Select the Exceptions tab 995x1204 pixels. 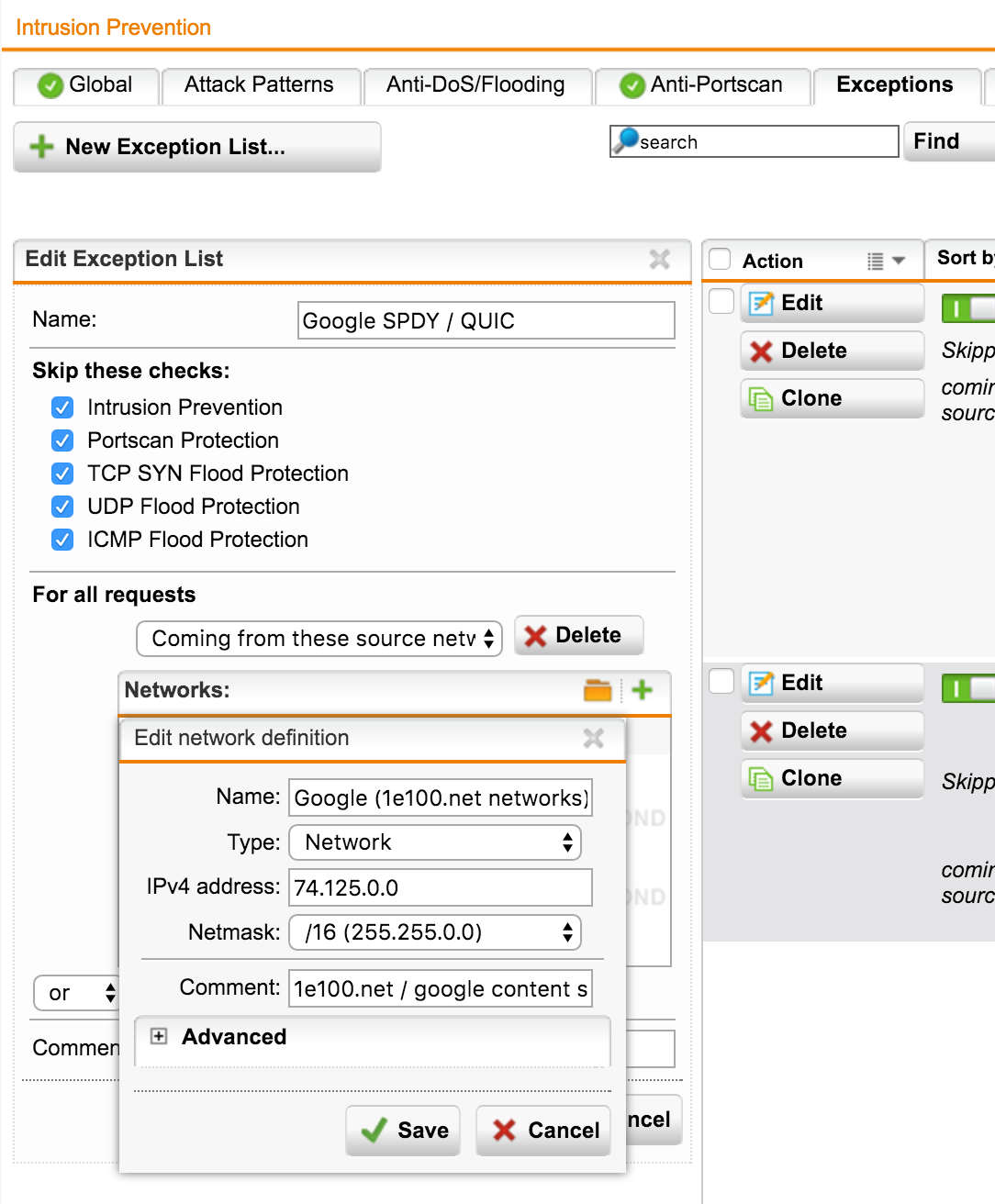896,85
